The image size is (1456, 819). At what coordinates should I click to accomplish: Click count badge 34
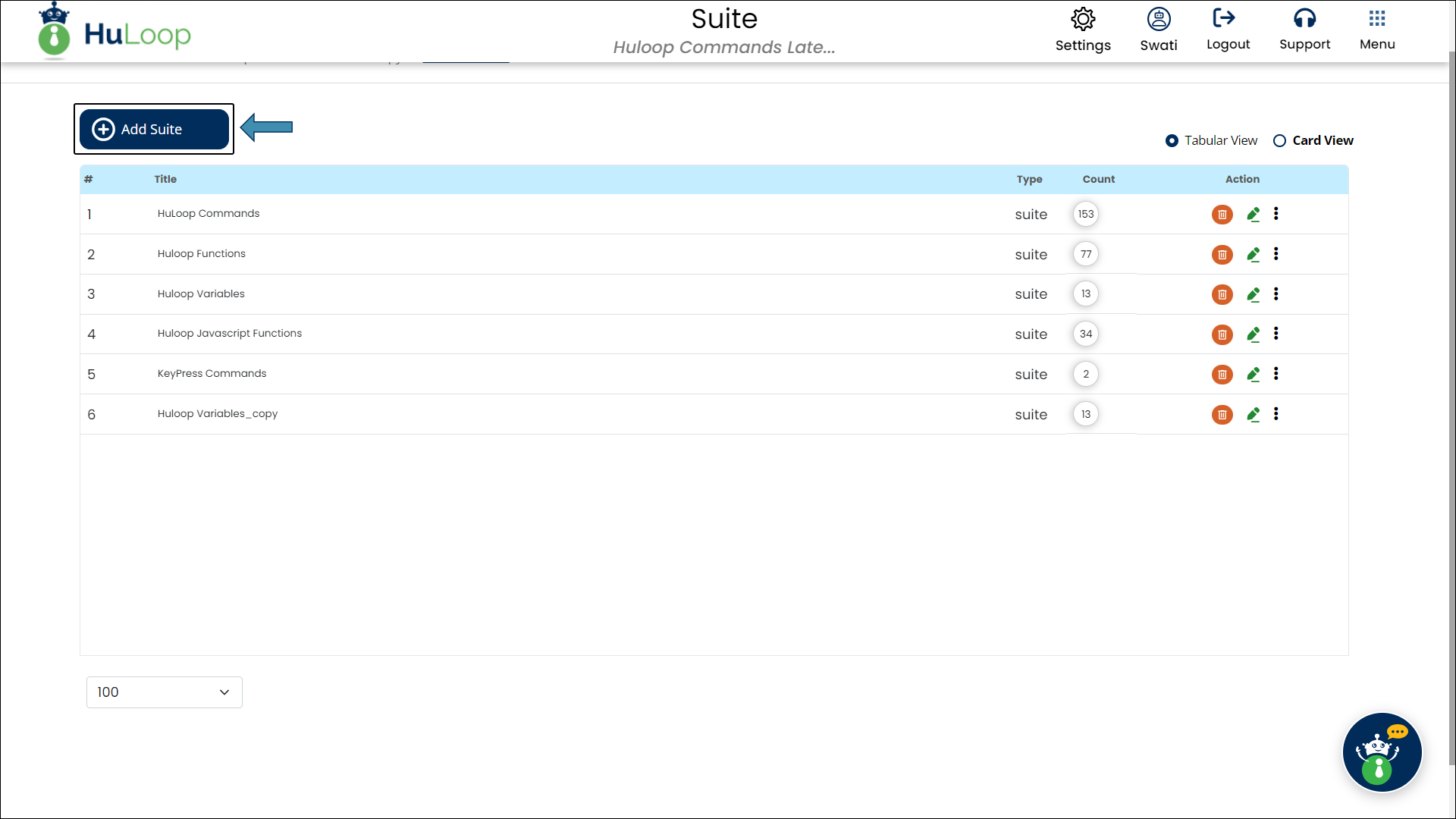(x=1086, y=334)
